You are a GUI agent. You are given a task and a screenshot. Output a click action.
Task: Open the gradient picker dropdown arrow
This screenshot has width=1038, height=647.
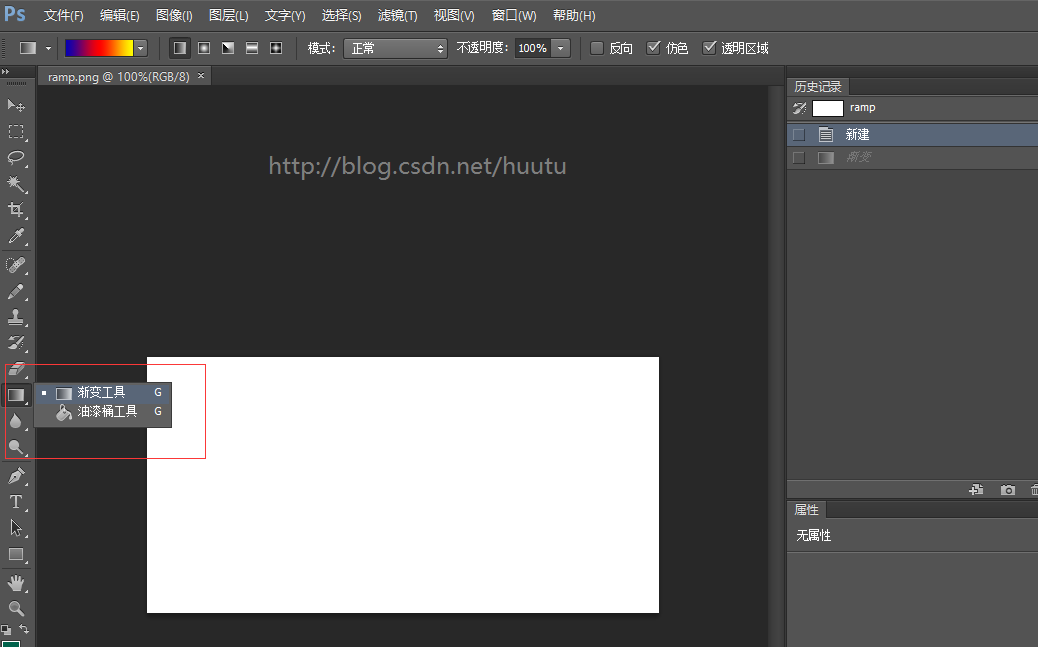(140, 48)
